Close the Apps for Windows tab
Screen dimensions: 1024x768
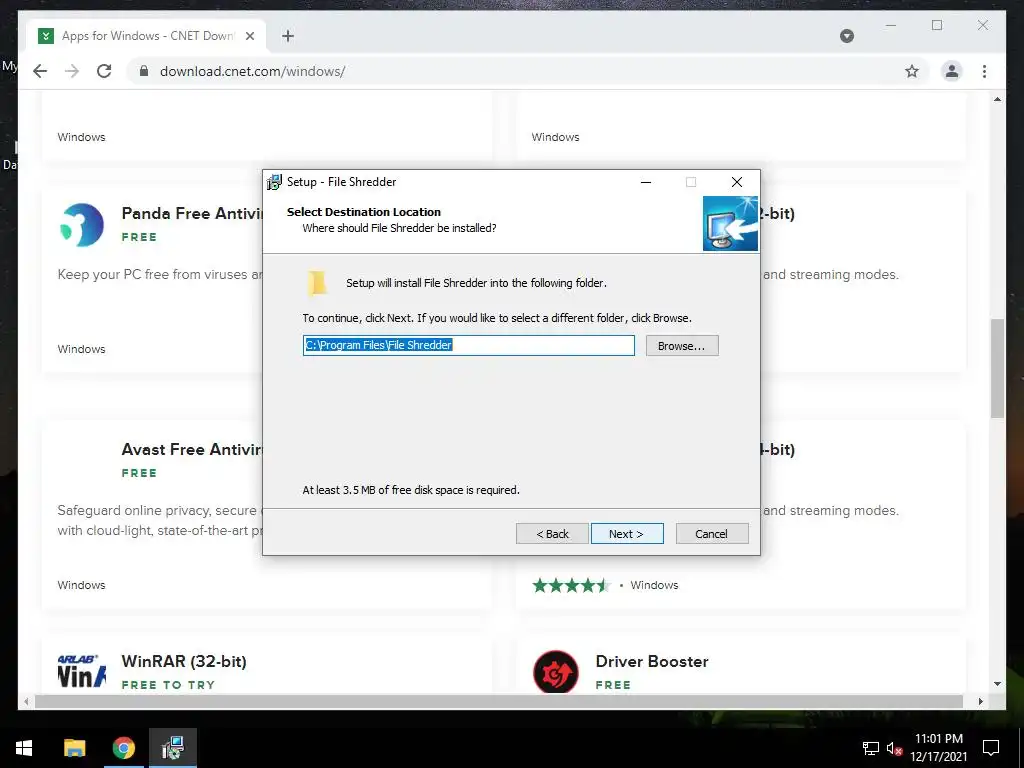(249, 36)
